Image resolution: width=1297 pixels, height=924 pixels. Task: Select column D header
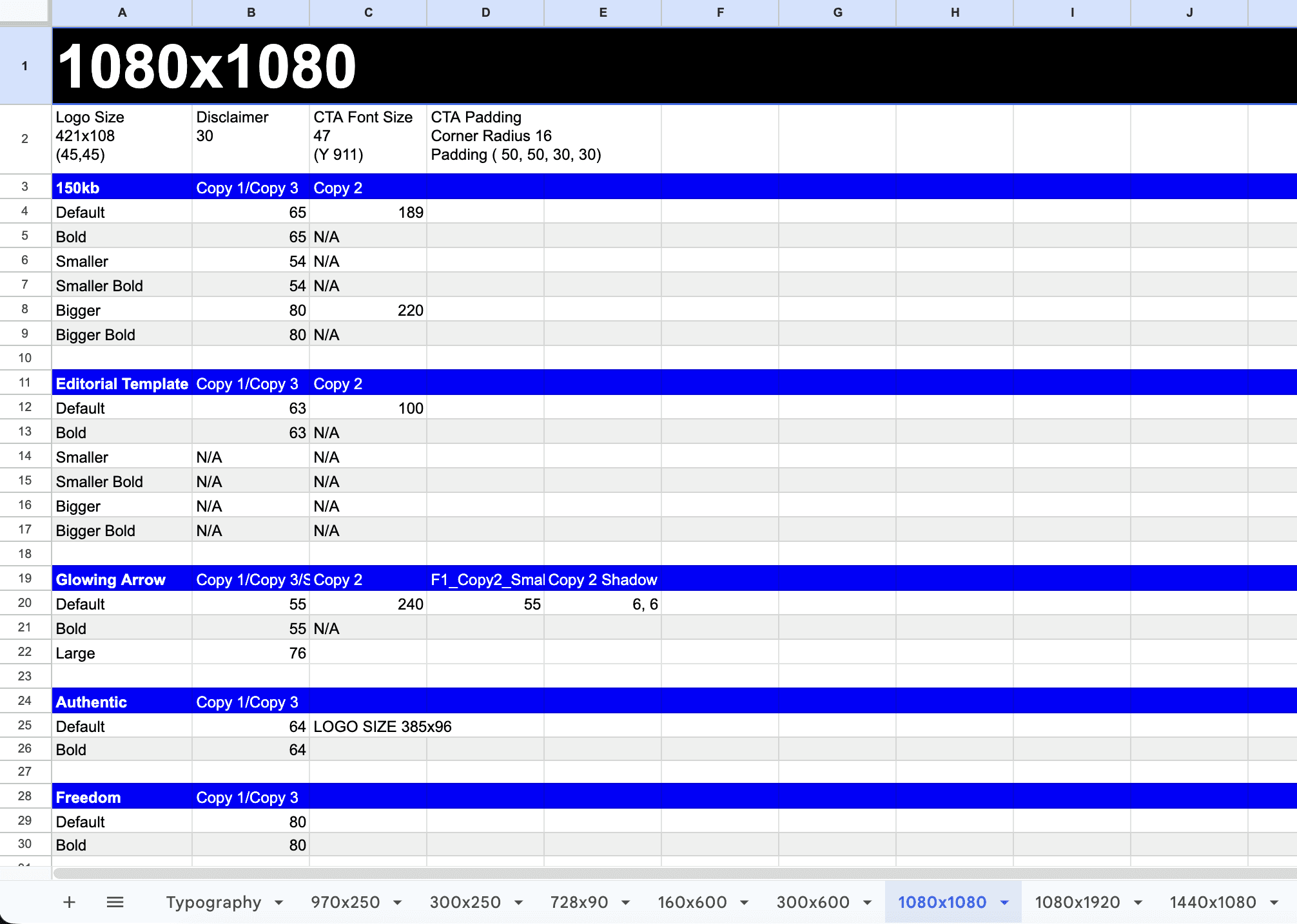point(485,12)
